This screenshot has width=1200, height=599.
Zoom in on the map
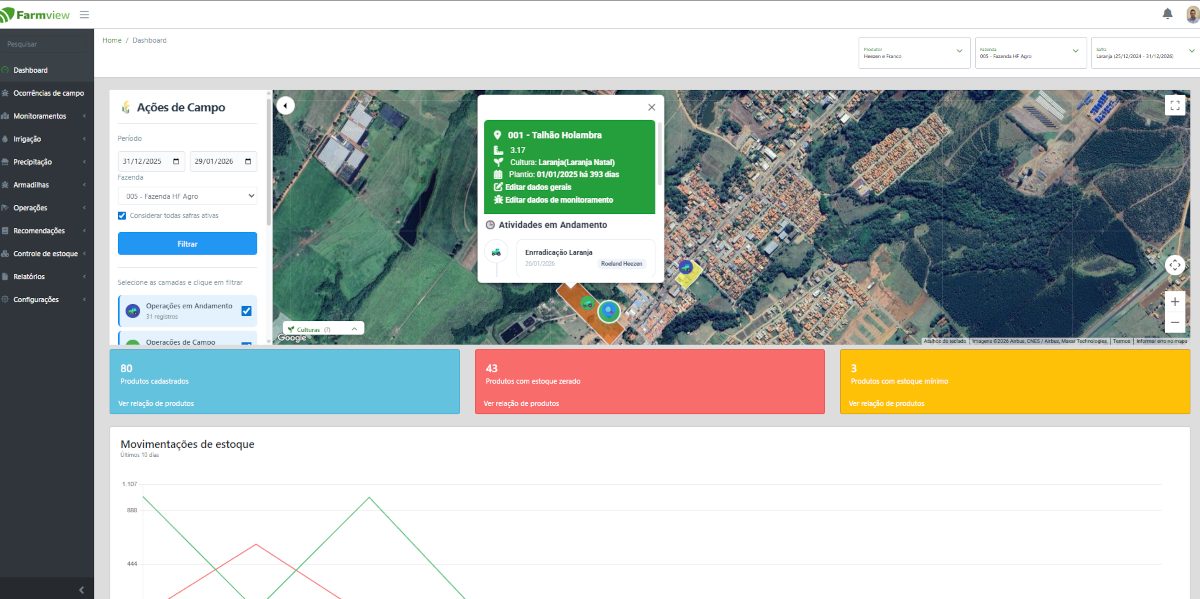click(x=1175, y=301)
